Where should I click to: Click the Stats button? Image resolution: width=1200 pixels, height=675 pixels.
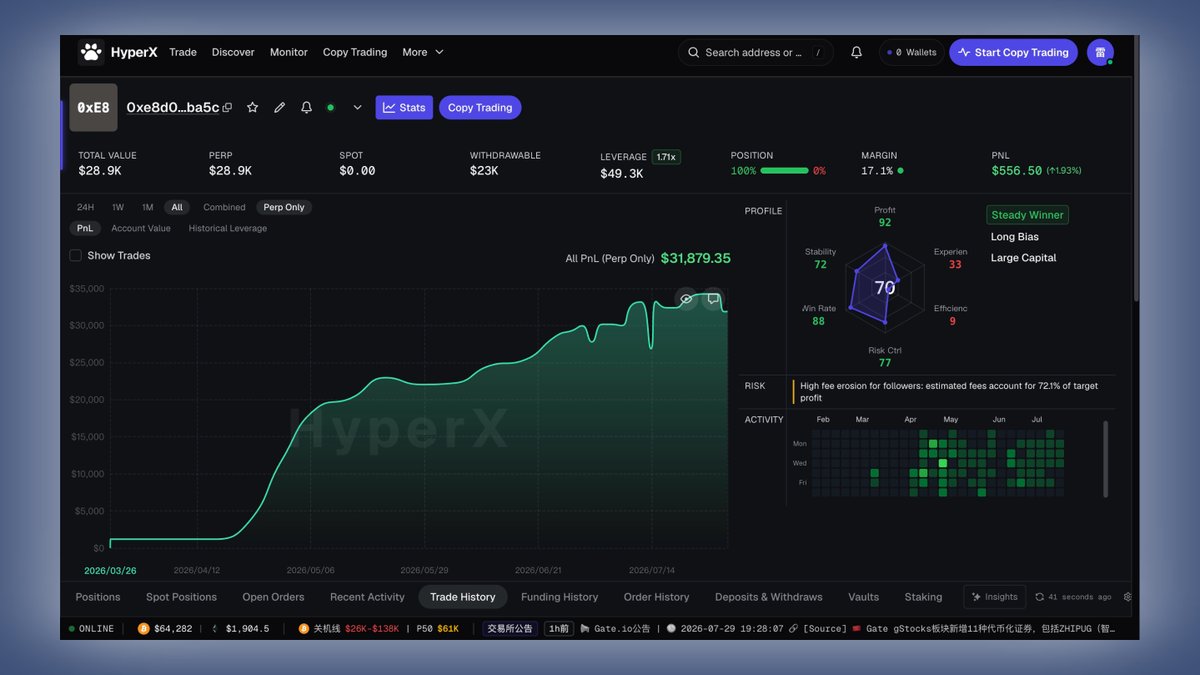click(x=404, y=108)
